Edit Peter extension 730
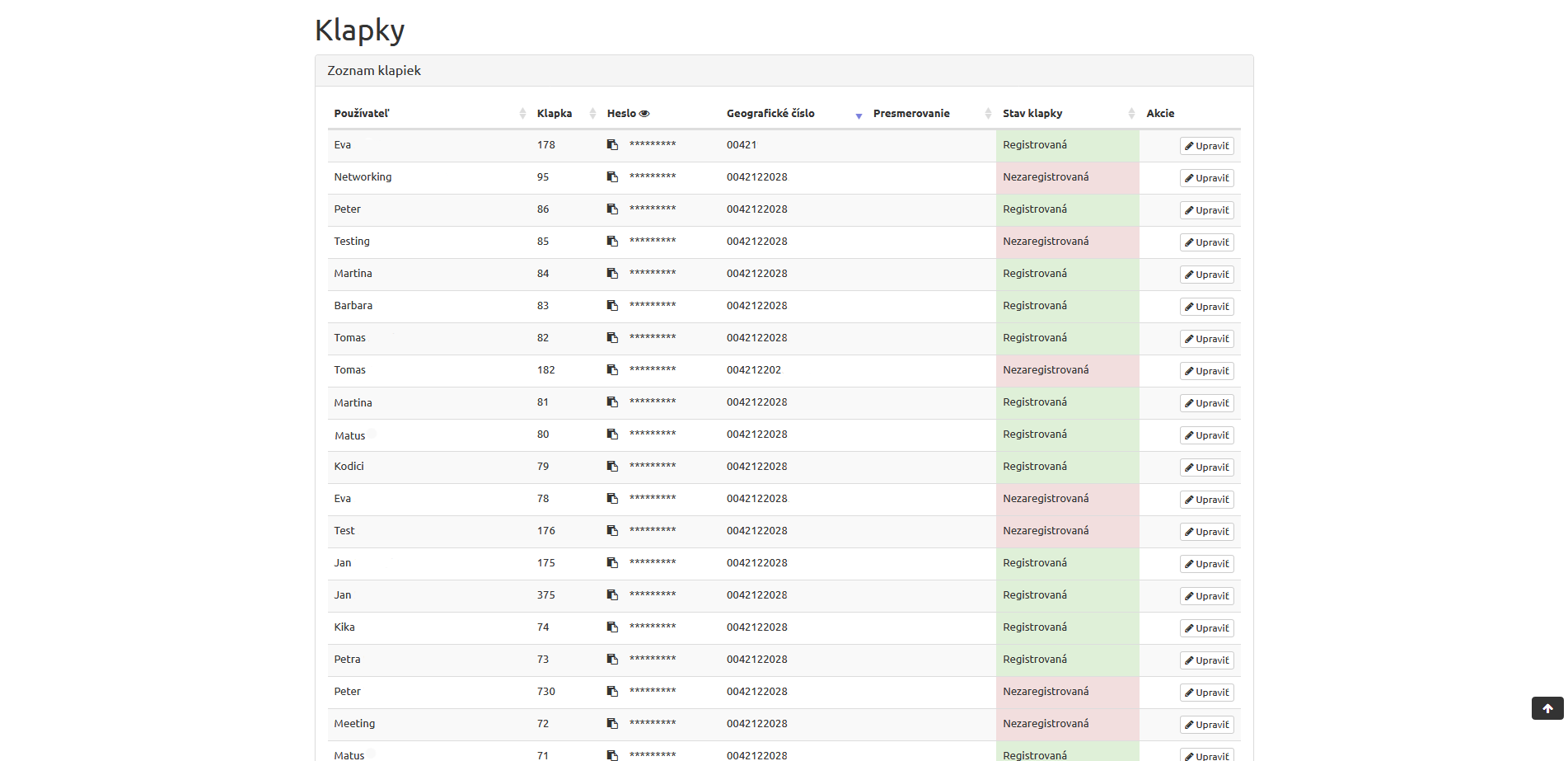Viewport: 1568px width, 761px height. pyautogui.click(x=1207, y=693)
